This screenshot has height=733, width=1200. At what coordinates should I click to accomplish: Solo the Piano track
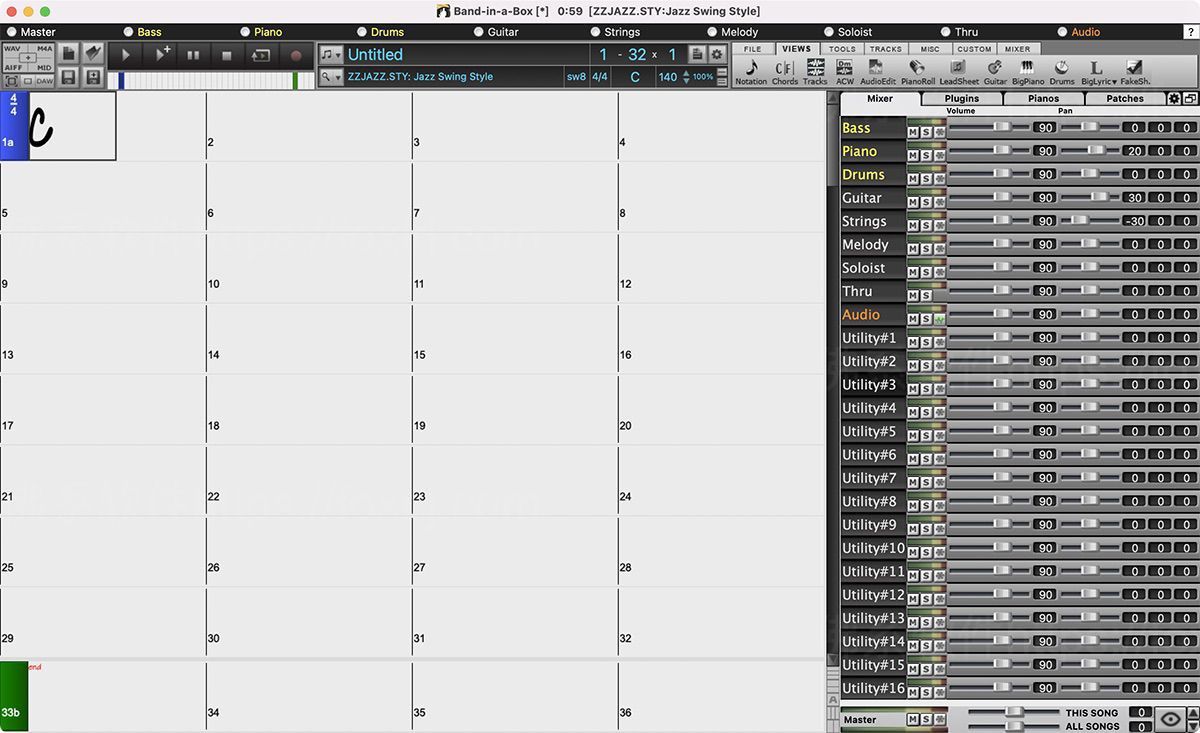pyautogui.click(x=926, y=155)
